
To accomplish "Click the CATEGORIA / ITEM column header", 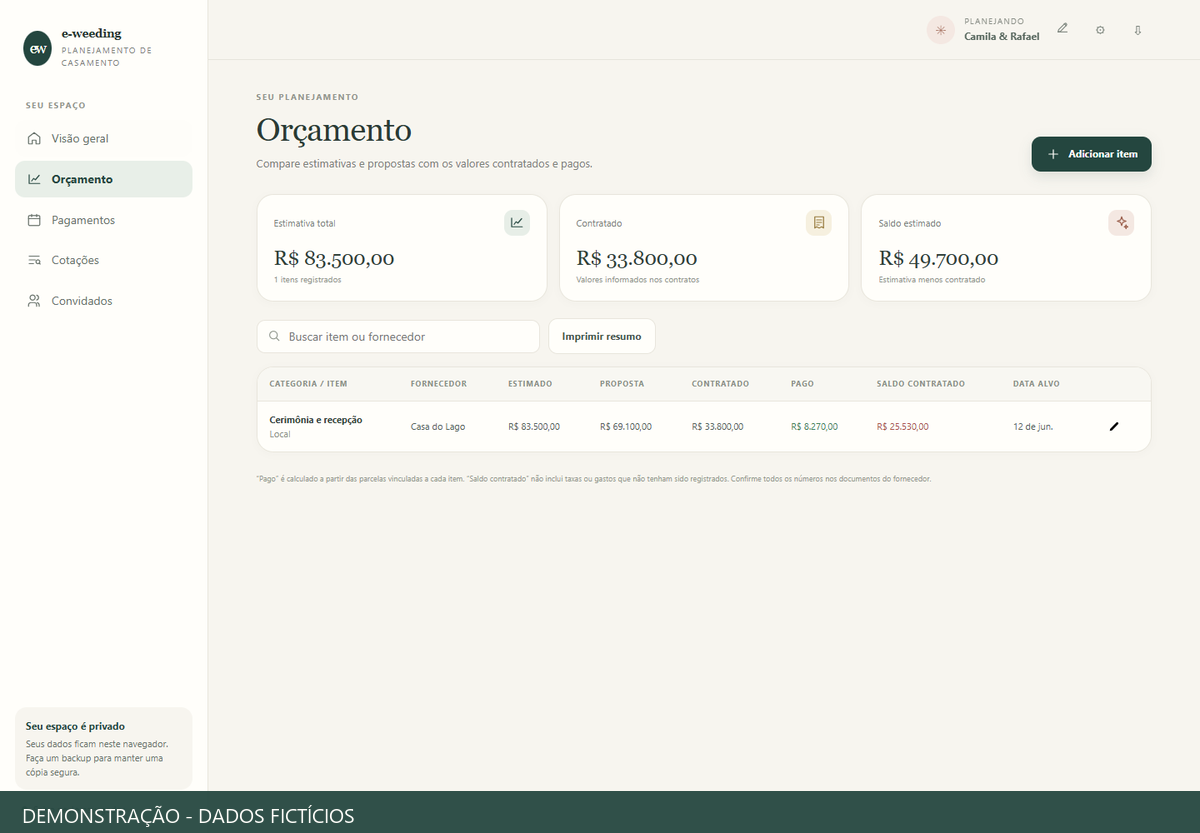I will pos(309,384).
